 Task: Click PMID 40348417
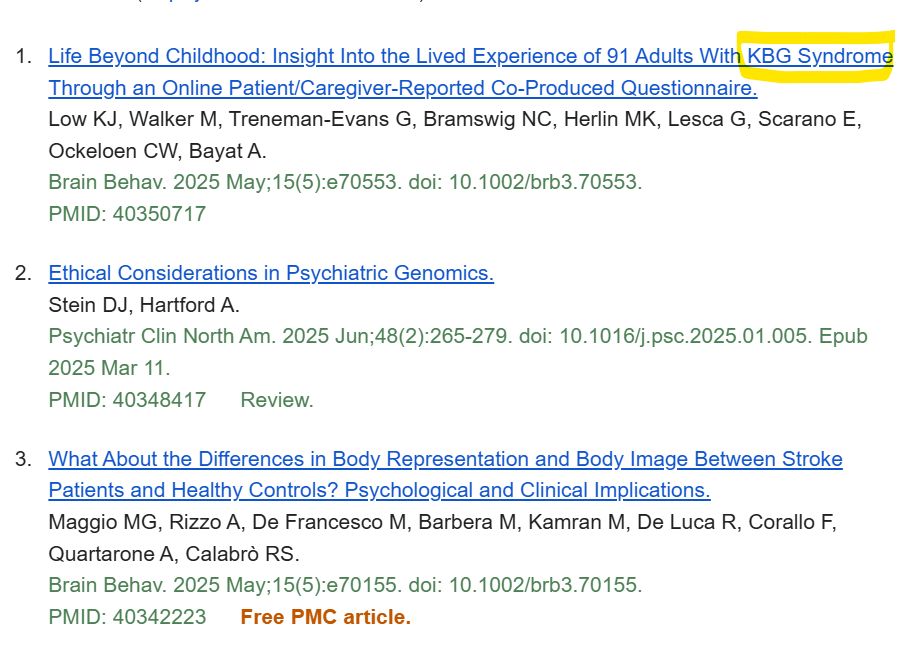[x=127, y=400]
